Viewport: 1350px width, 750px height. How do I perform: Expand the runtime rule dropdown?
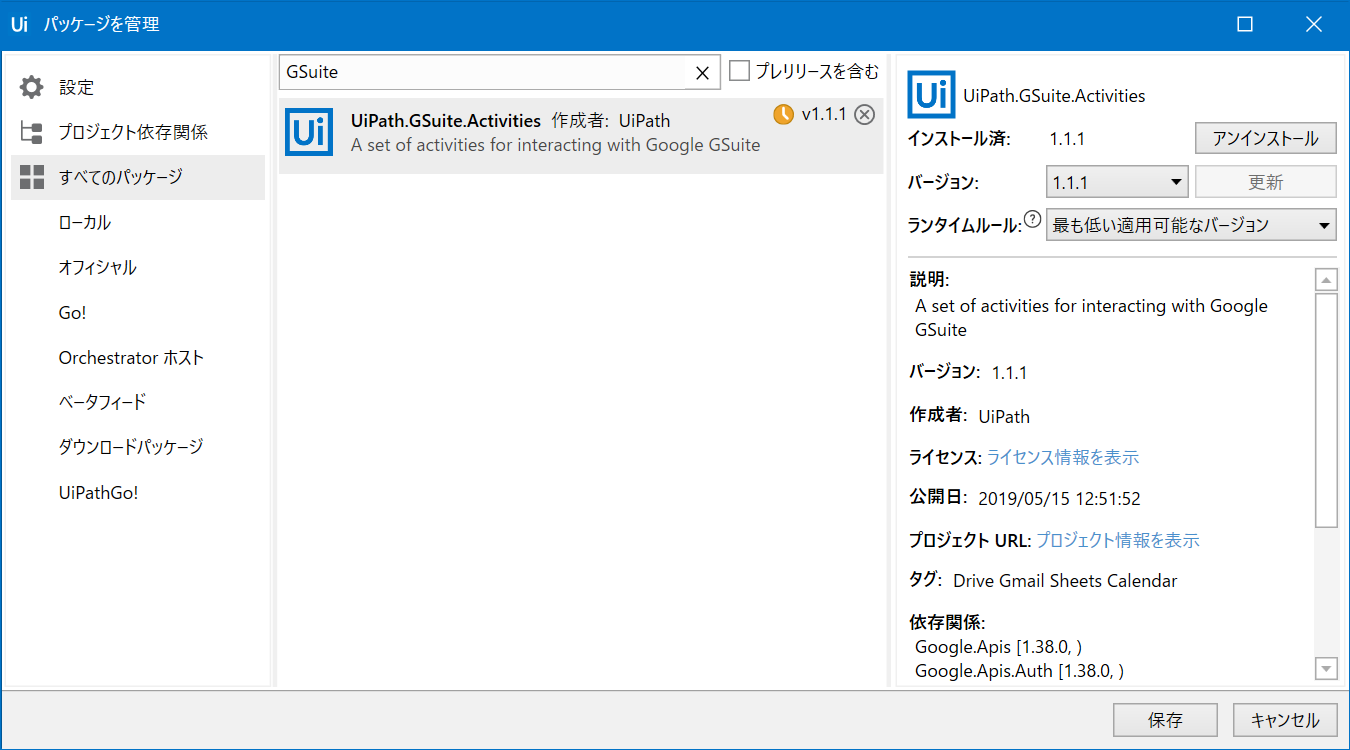pos(1191,225)
